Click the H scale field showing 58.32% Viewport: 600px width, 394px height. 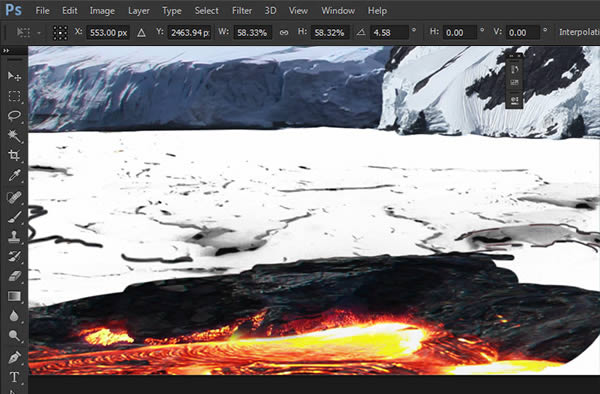tap(330, 33)
